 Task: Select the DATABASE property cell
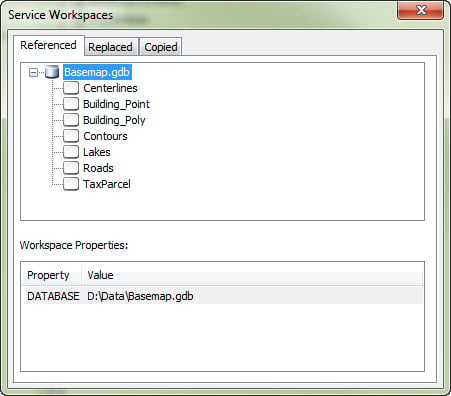point(53,296)
